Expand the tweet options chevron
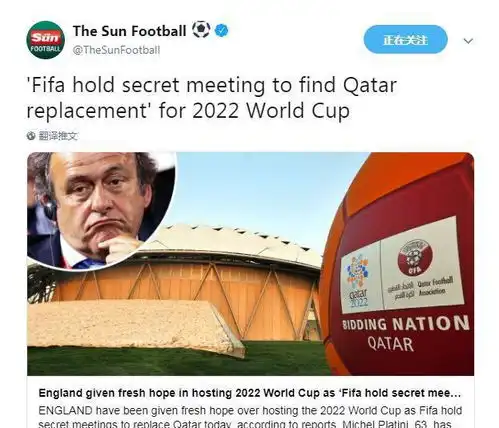This screenshot has height=428, width=499. tap(468, 41)
